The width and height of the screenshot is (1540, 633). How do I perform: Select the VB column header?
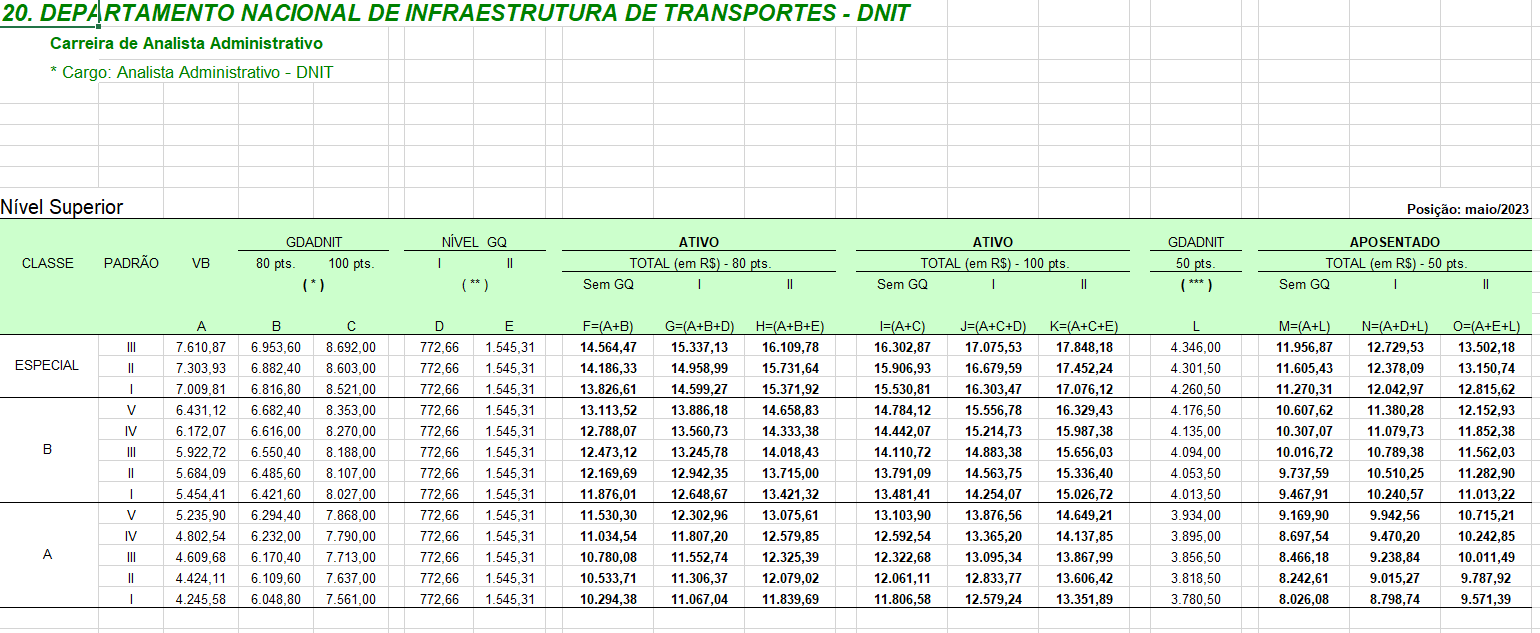pos(201,263)
